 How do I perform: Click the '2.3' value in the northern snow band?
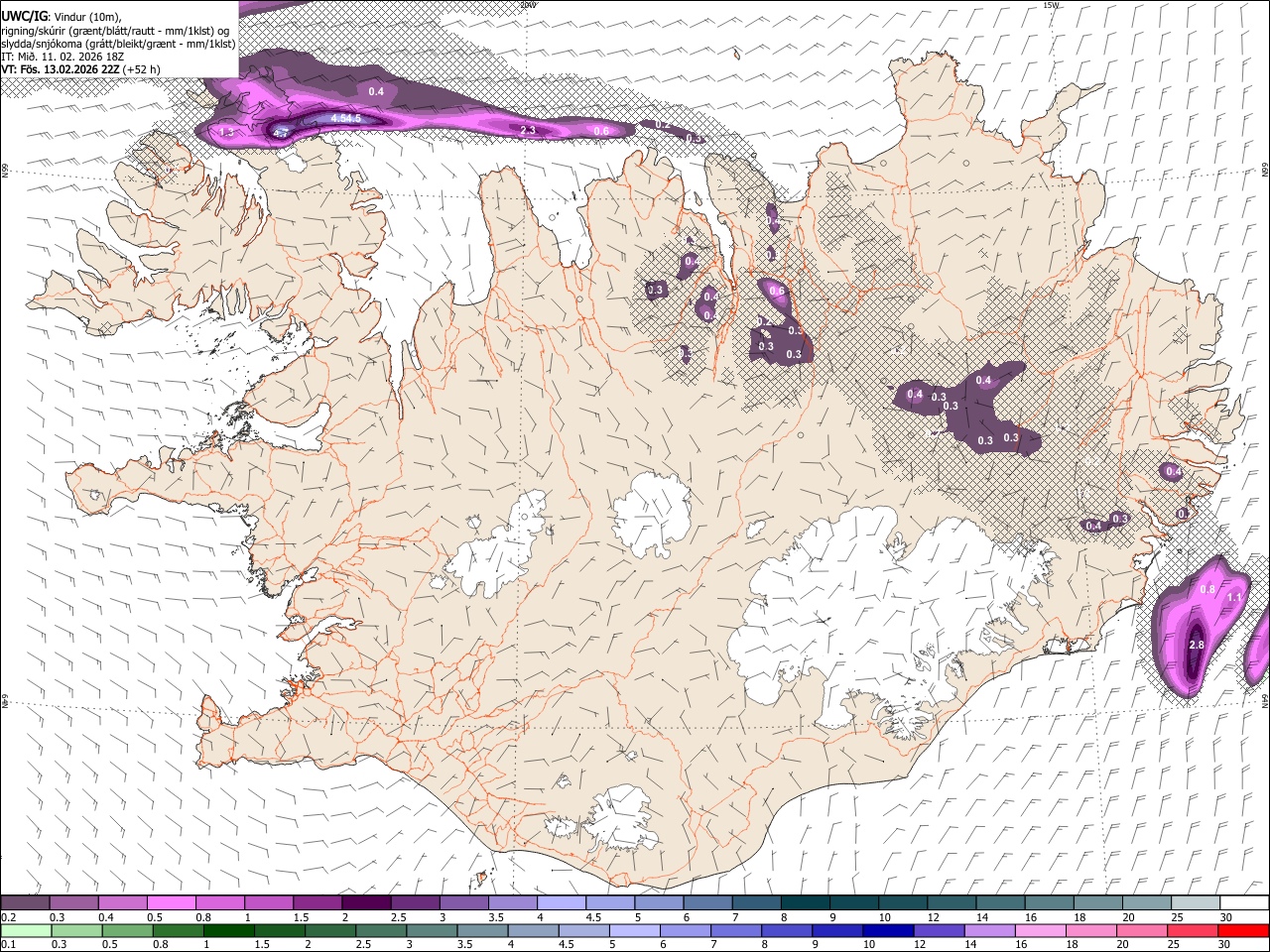[x=528, y=130]
